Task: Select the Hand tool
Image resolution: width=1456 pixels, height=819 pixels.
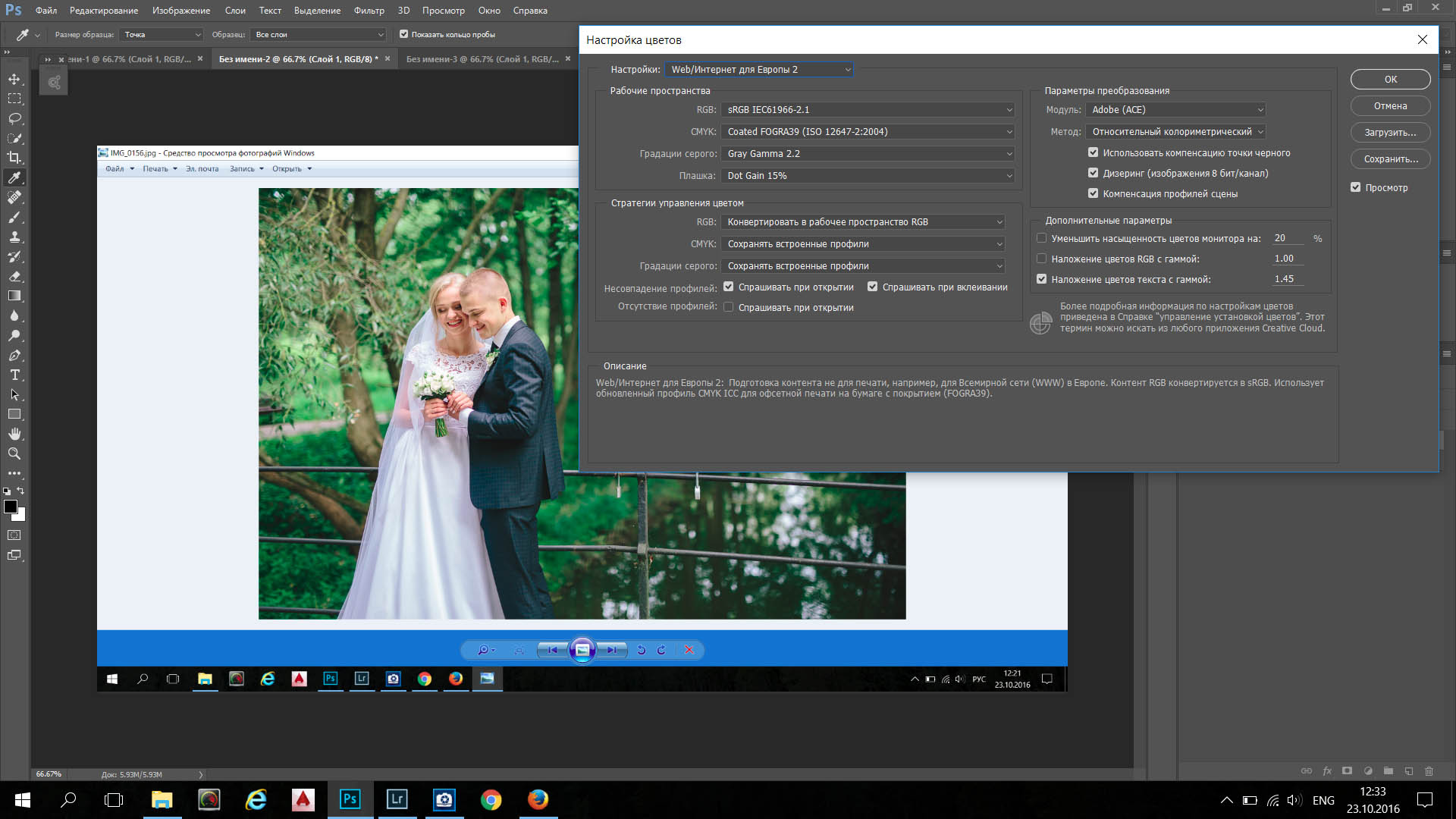Action: (x=14, y=434)
